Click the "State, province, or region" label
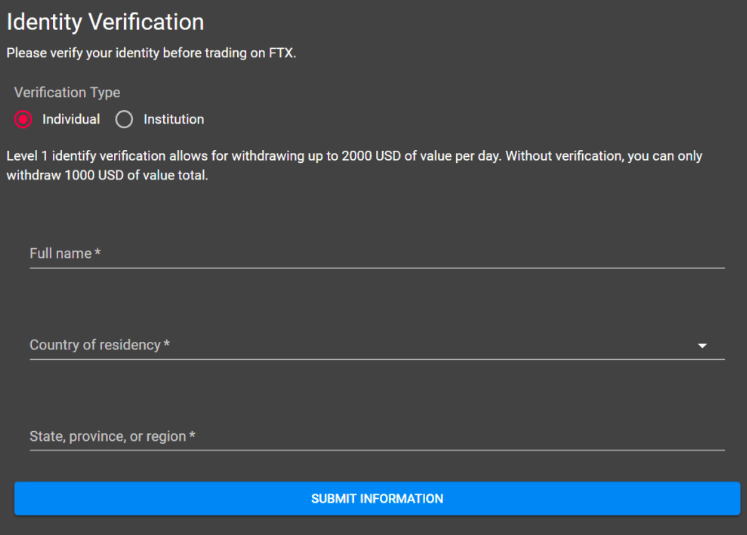 point(108,437)
